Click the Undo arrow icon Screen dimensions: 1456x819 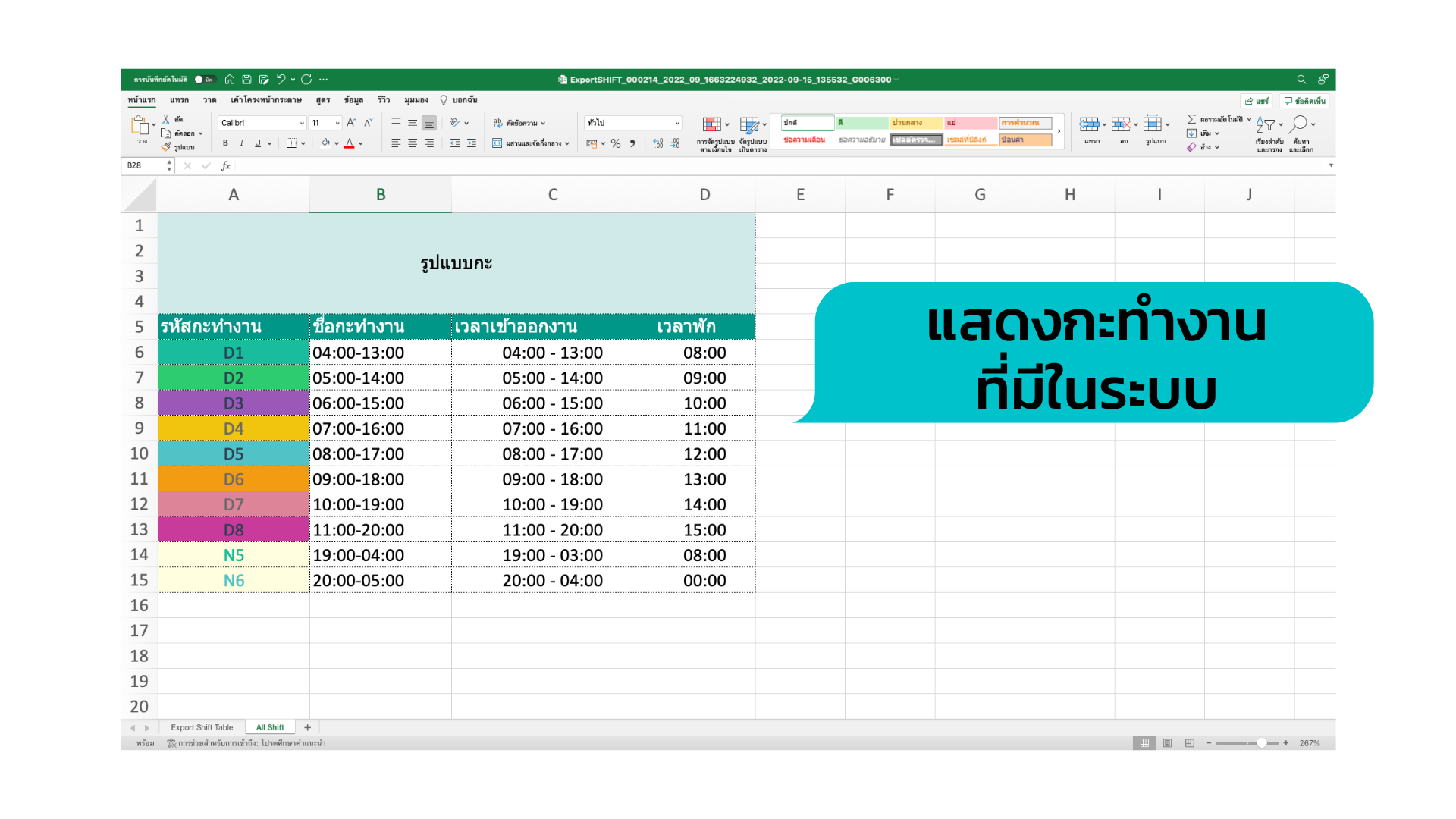point(281,80)
